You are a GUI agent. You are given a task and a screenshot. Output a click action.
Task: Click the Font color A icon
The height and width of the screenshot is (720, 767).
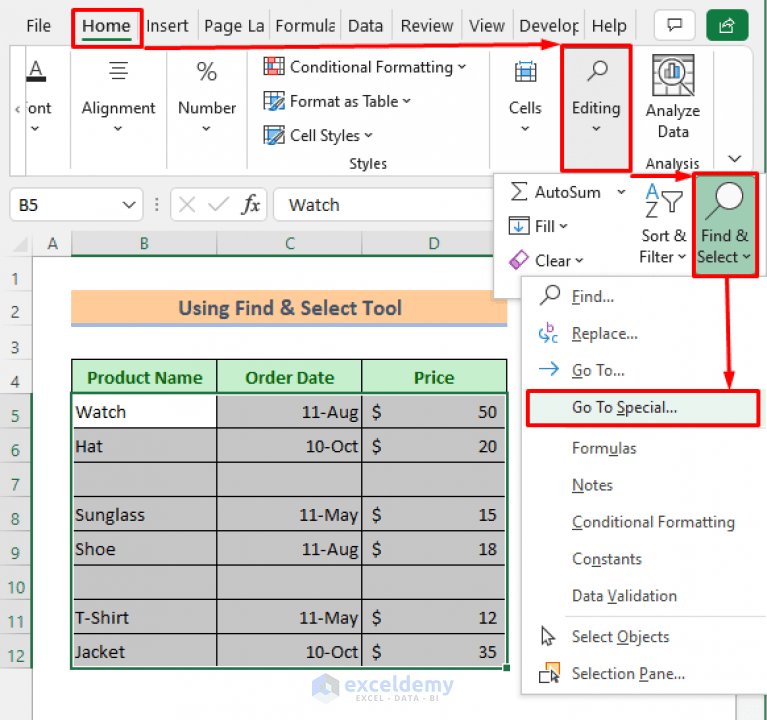(x=36, y=71)
